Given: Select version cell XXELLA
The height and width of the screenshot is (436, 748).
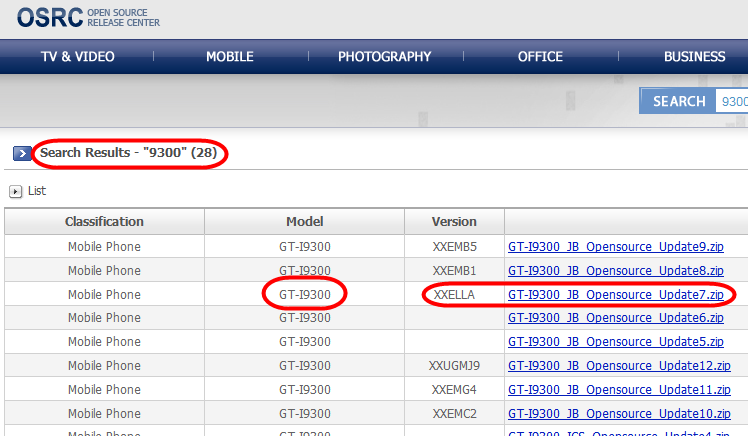Looking at the screenshot, I should point(454,294).
